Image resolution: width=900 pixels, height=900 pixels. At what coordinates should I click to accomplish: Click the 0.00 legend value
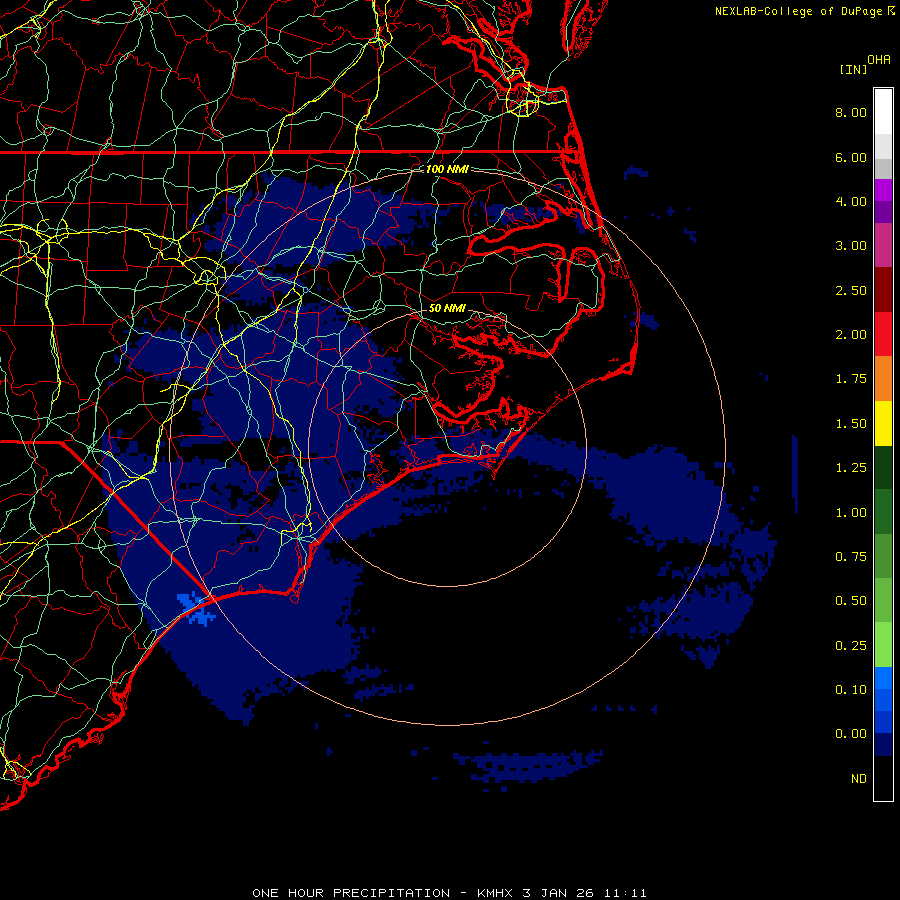click(851, 734)
